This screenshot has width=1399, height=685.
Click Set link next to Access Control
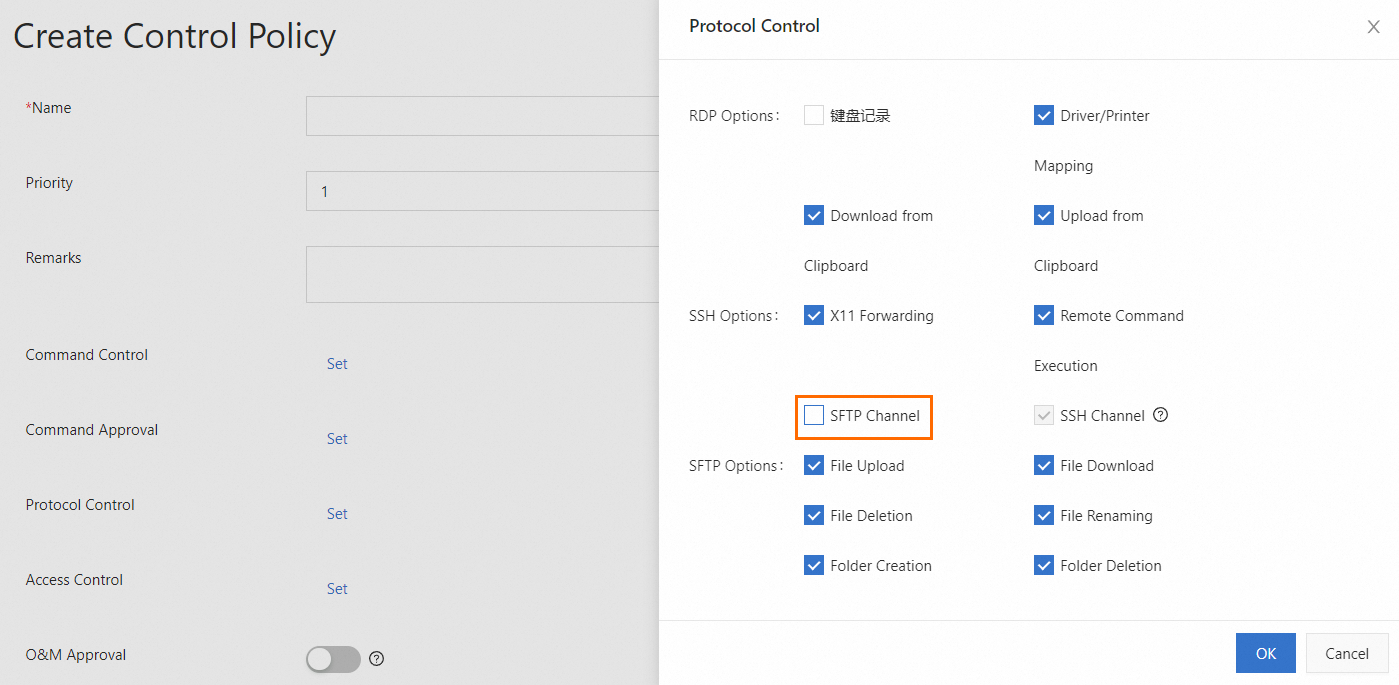click(x=337, y=589)
